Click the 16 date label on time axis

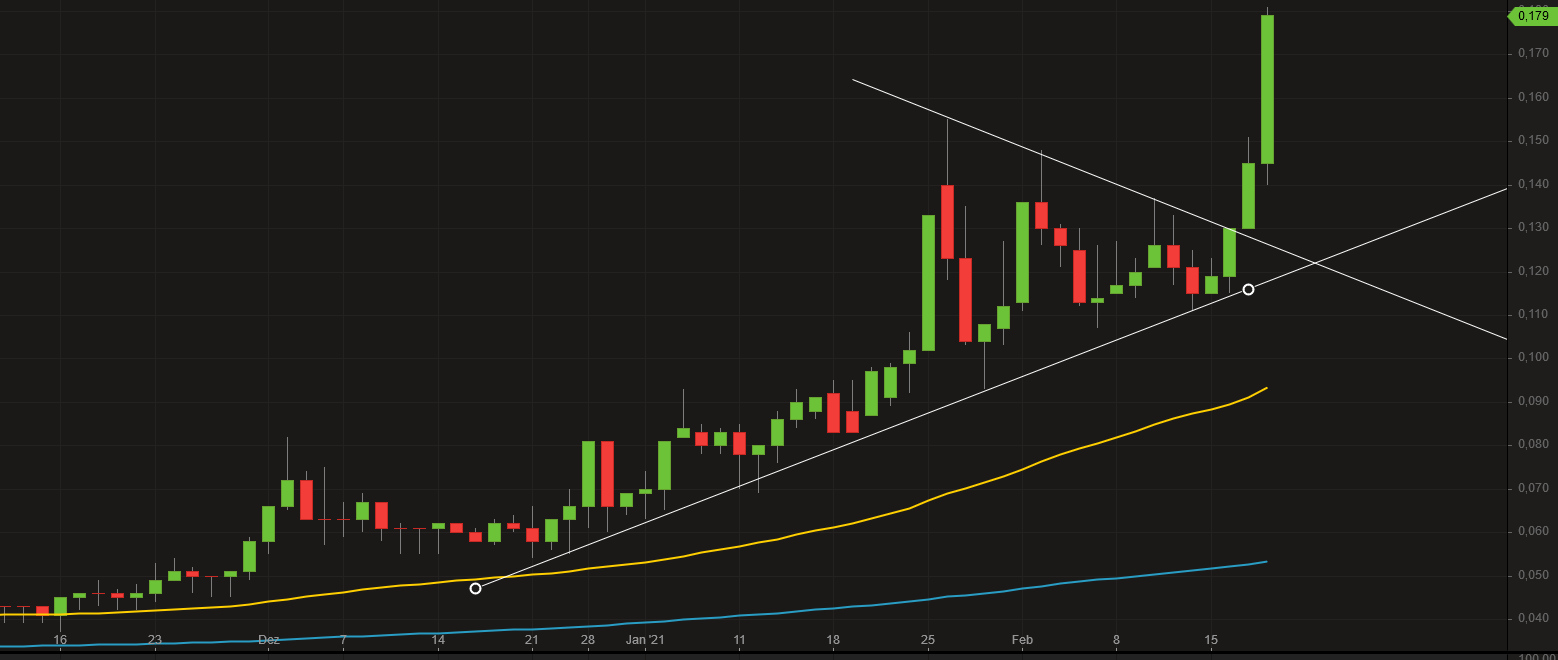(60, 639)
